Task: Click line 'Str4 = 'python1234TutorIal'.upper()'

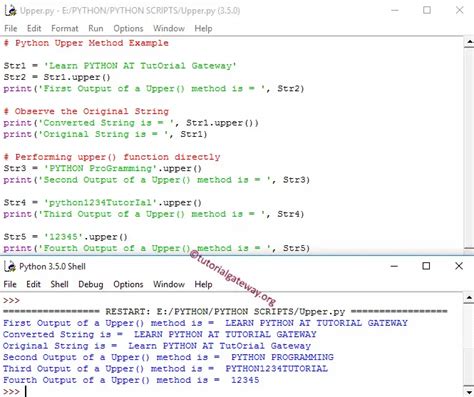Action: pos(103,203)
